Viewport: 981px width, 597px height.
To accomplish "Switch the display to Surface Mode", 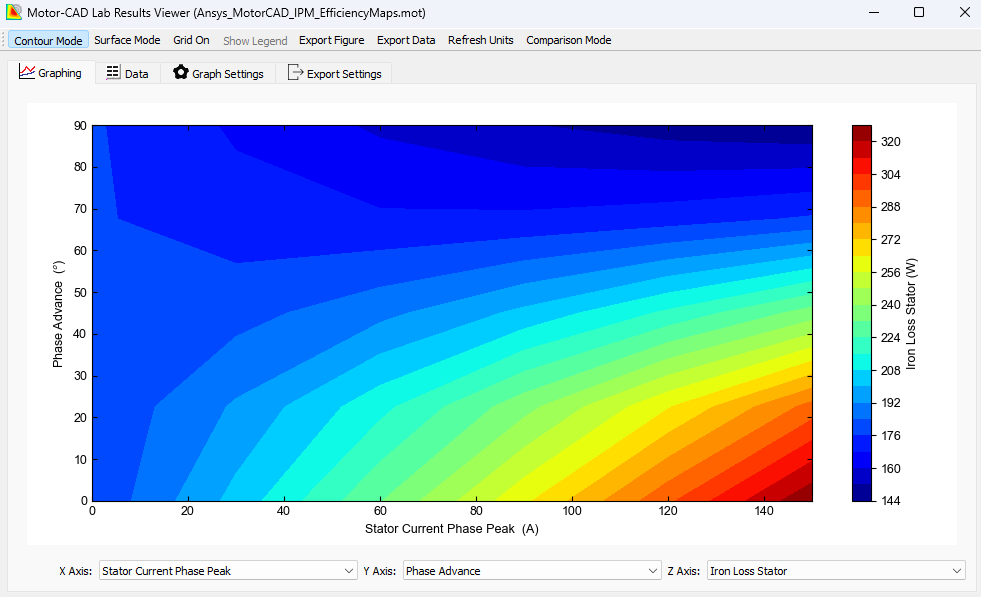I will pyautogui.click(x=127, y=40).
